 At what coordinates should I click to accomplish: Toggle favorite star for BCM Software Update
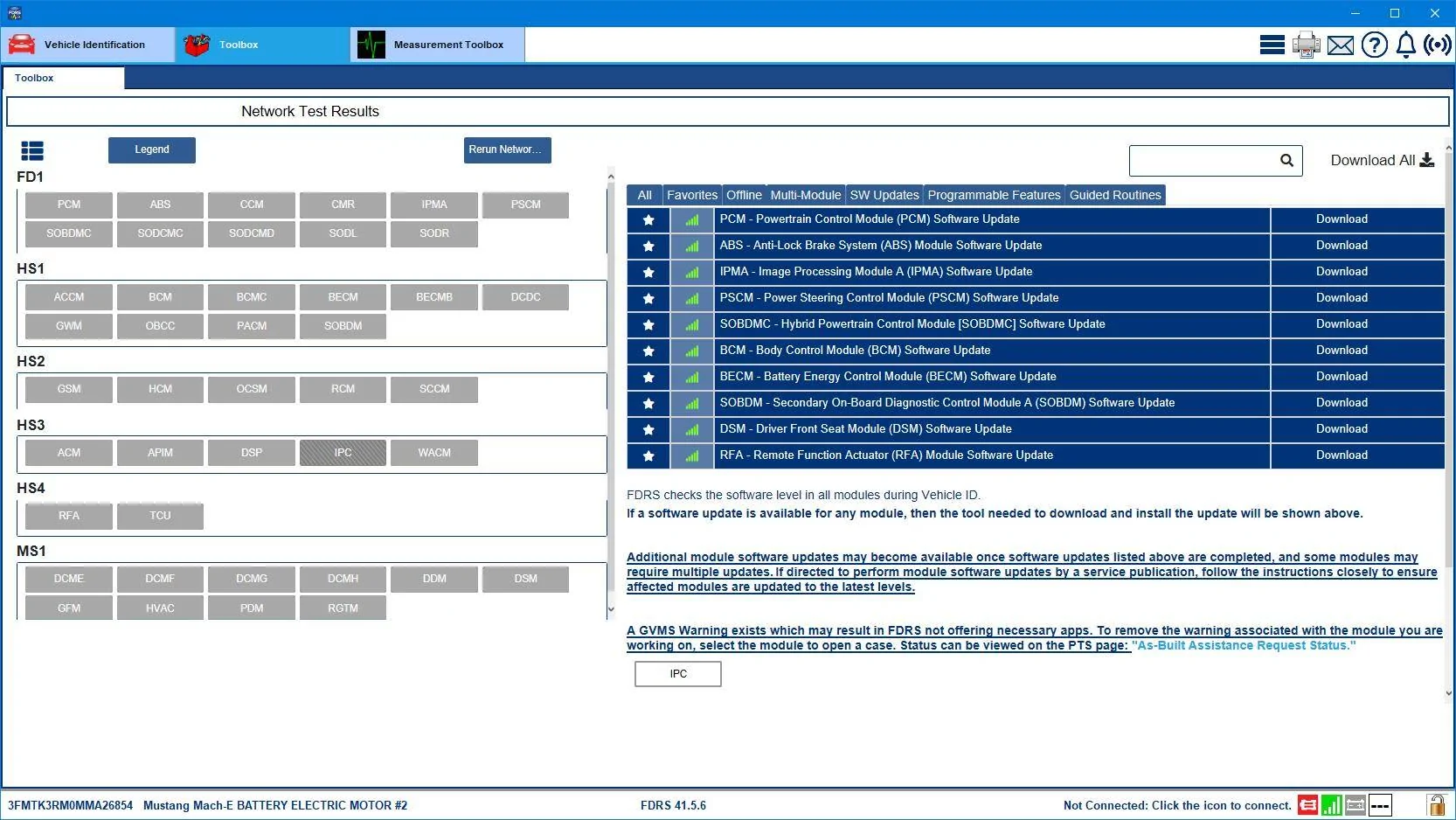coord(648,351)
